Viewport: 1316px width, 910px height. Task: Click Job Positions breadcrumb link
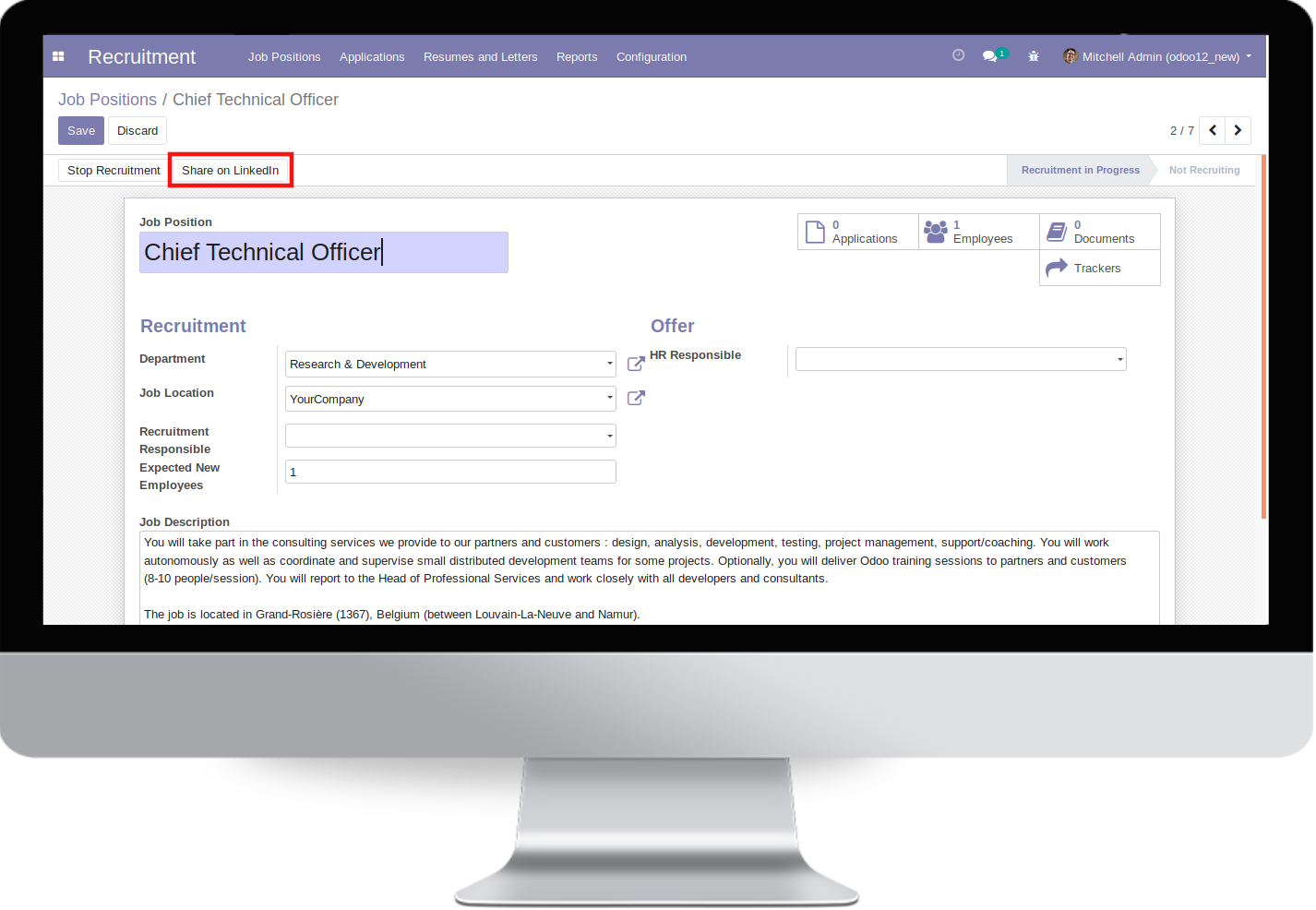(107, 100)
